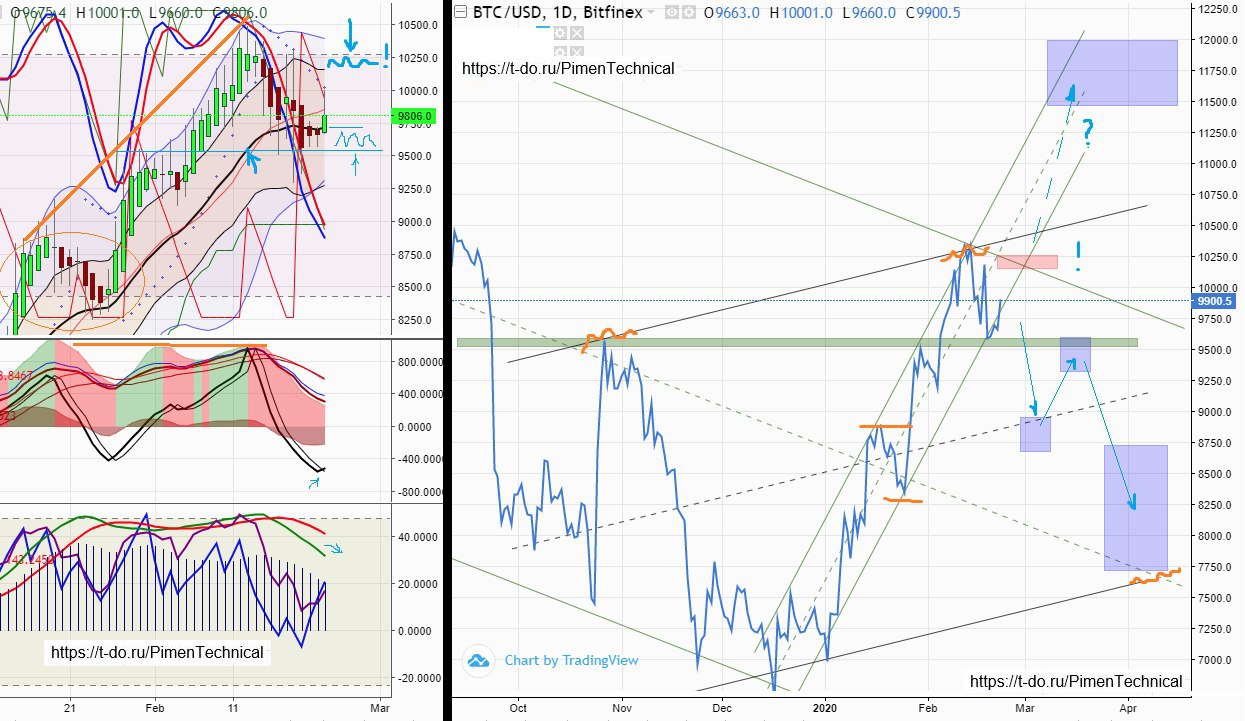This screenshot has width=1245, height=721.
Task: Click the TradingView cloud logo icon
Action: coord(478,660)
